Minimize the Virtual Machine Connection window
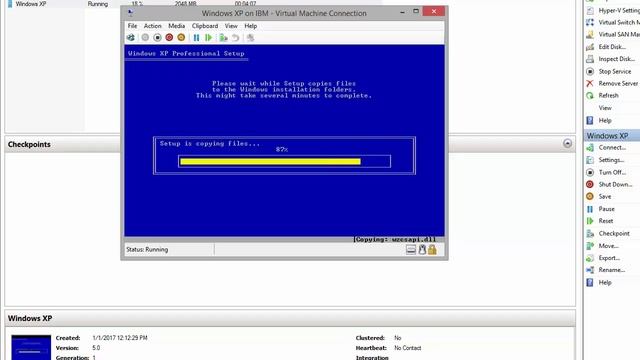Viewport: 640px width, 360px height. coord(402,12)
